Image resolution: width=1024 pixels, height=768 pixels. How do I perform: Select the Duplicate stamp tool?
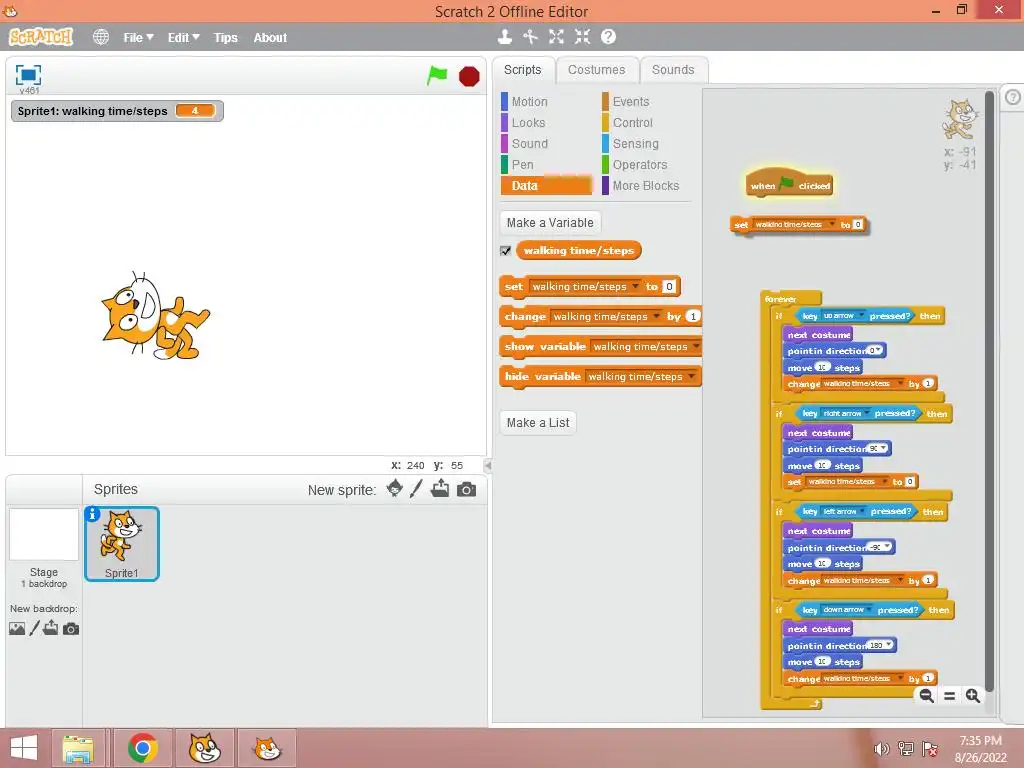(504, 37)
